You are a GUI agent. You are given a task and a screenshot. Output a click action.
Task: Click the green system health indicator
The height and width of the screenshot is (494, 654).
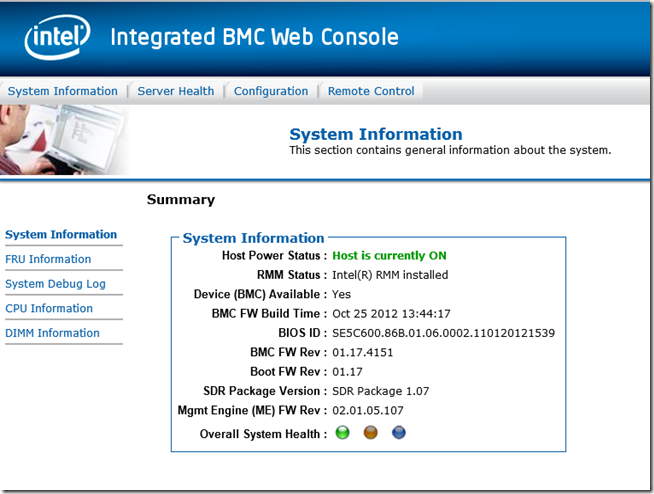pyautogui.click(x=343, y=433)
